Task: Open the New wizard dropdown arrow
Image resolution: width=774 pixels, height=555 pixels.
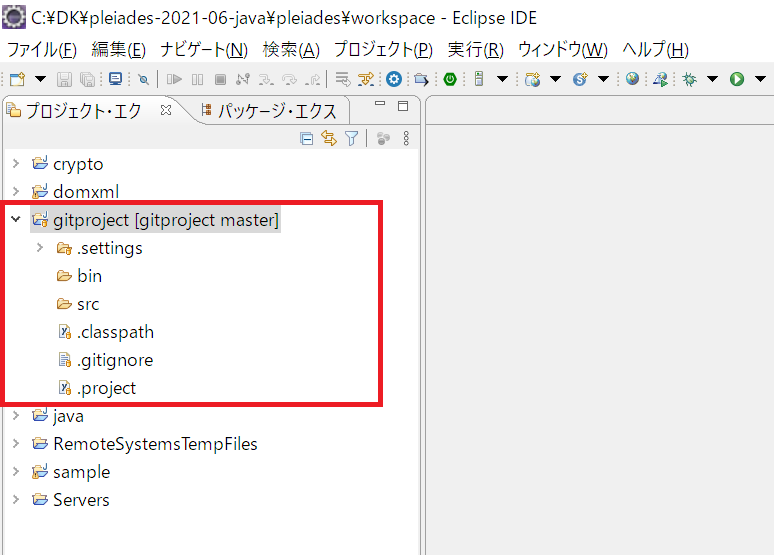Action: pos(40,79)
